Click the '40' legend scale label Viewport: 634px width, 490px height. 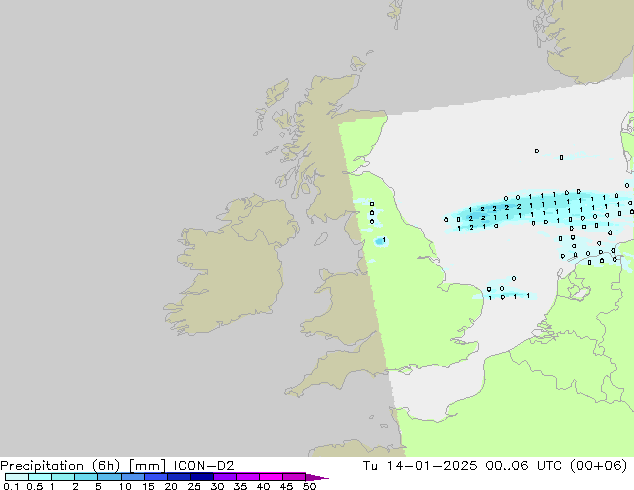263,486
